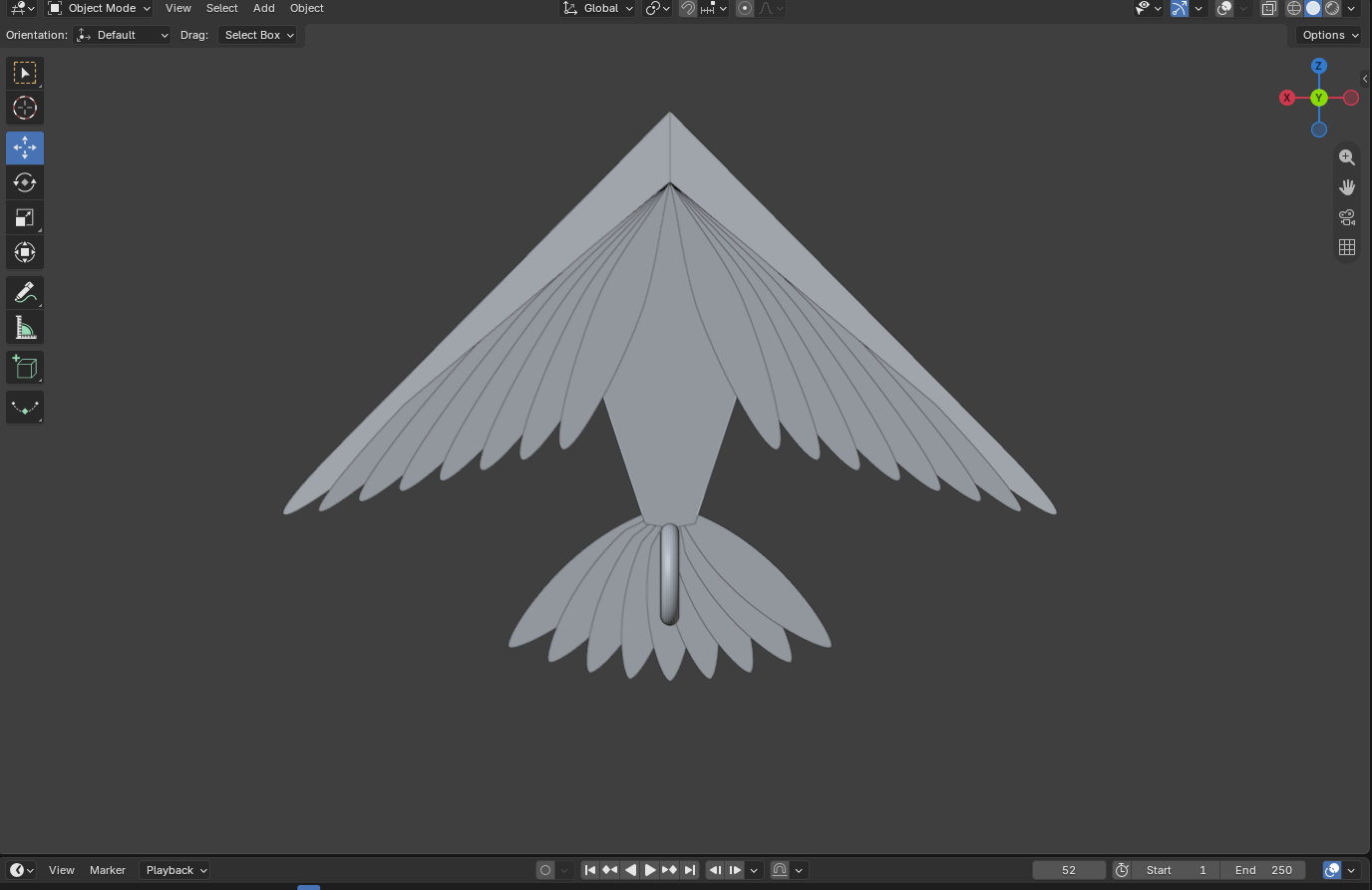Select the Measure ruler tool
Viewport: 1372px width, 890px height.
(25, 328)
